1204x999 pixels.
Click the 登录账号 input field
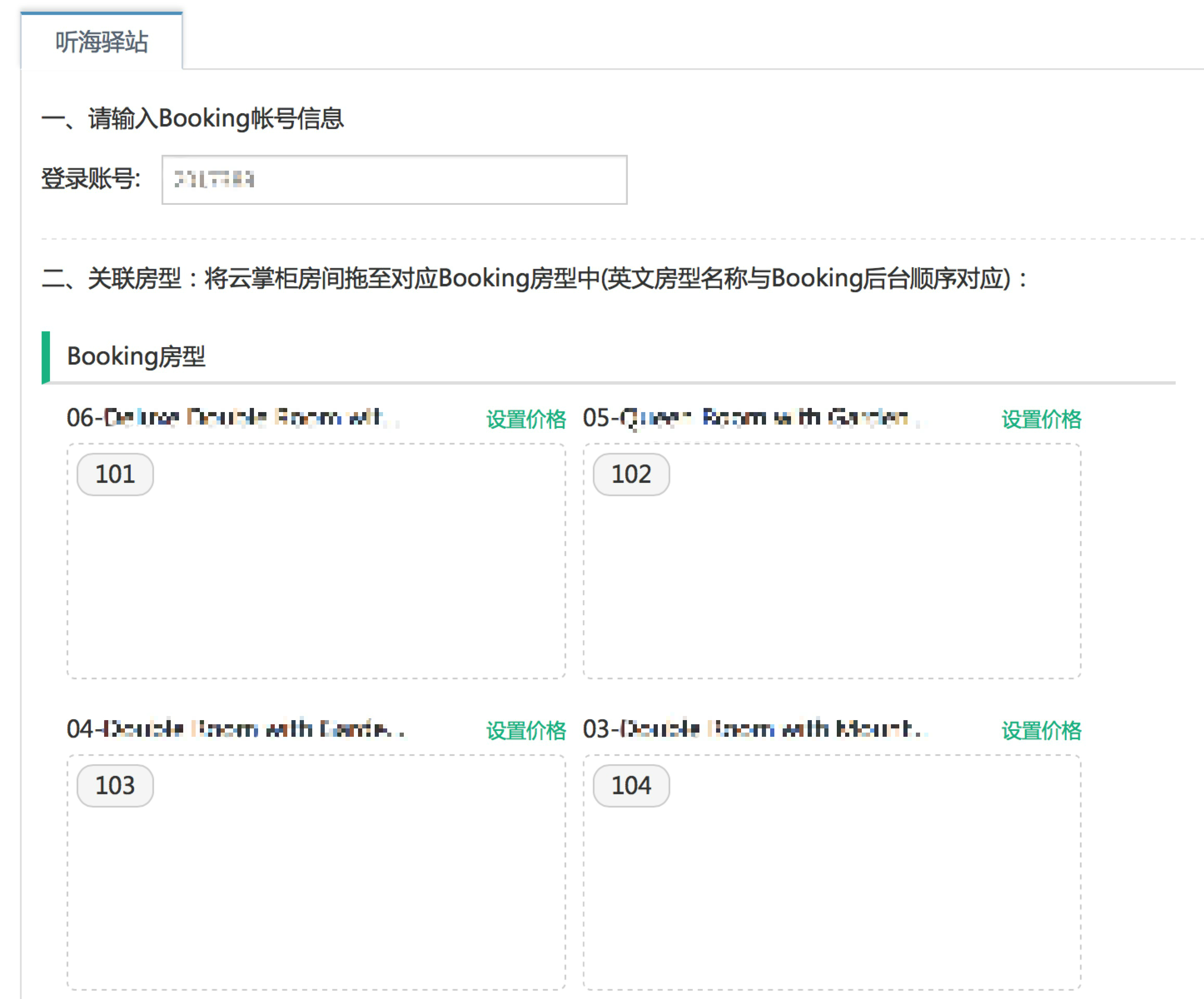(x=394, y=180)
